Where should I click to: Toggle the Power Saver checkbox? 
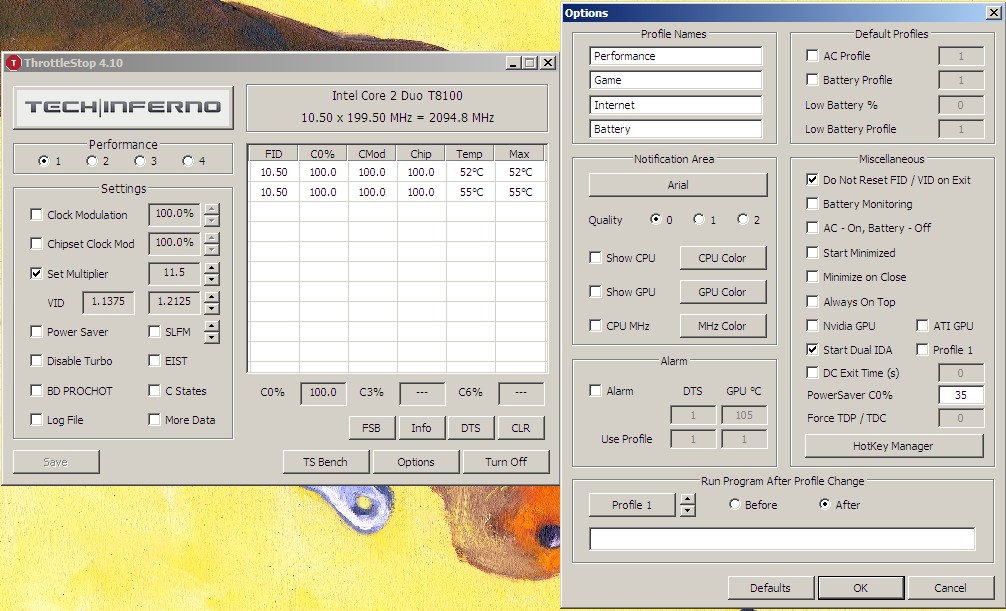tap(37, 331)
